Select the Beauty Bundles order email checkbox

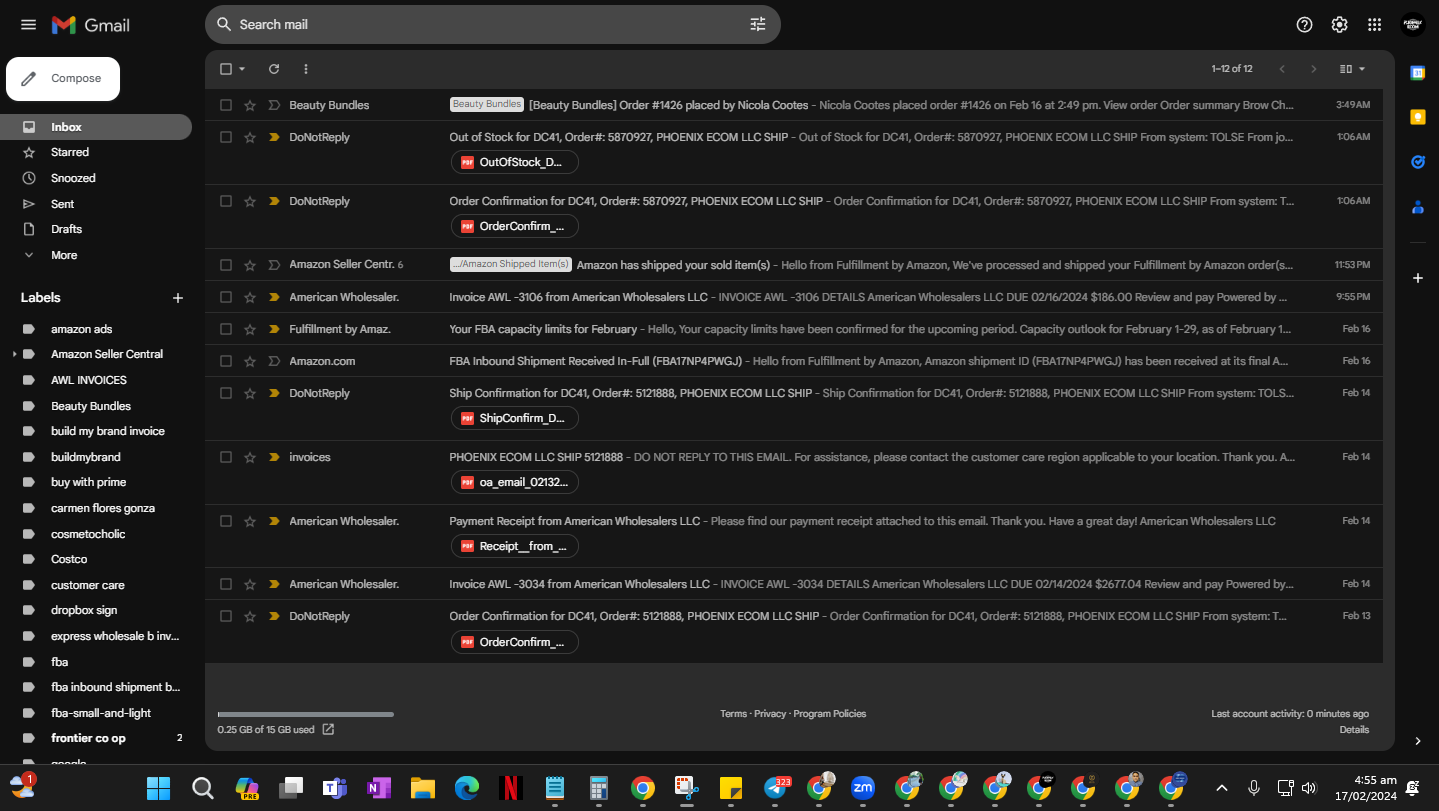(x=226, y=105)
